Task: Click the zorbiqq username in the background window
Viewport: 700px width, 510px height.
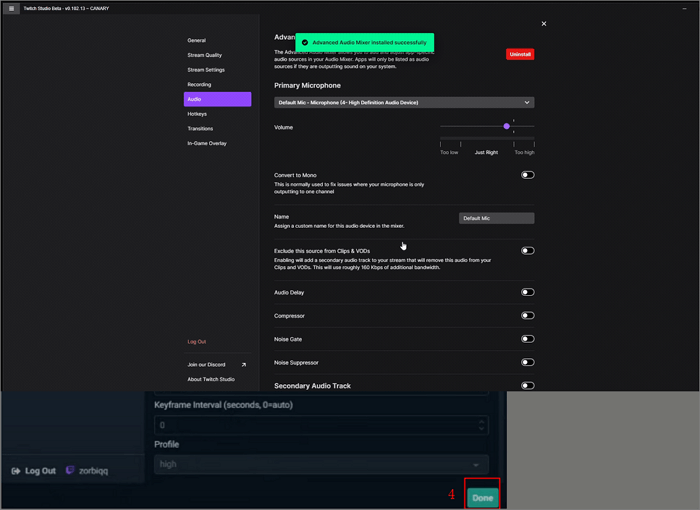Action: point(93,471)
